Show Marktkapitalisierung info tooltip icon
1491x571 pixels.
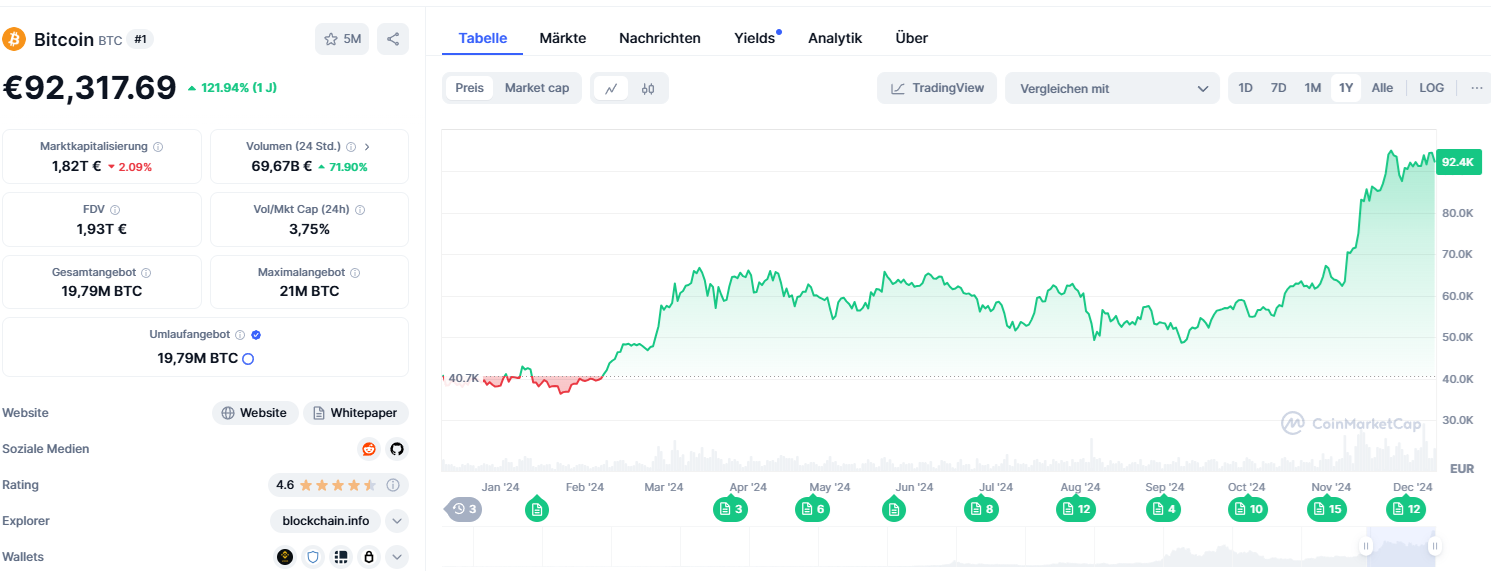click(158, 147)
